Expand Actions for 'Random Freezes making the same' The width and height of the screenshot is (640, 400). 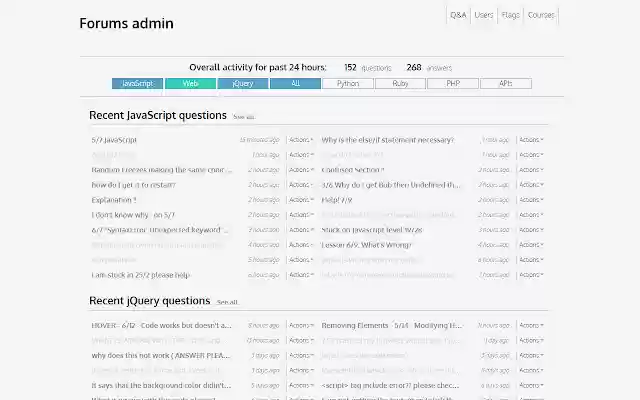point(301,170)
